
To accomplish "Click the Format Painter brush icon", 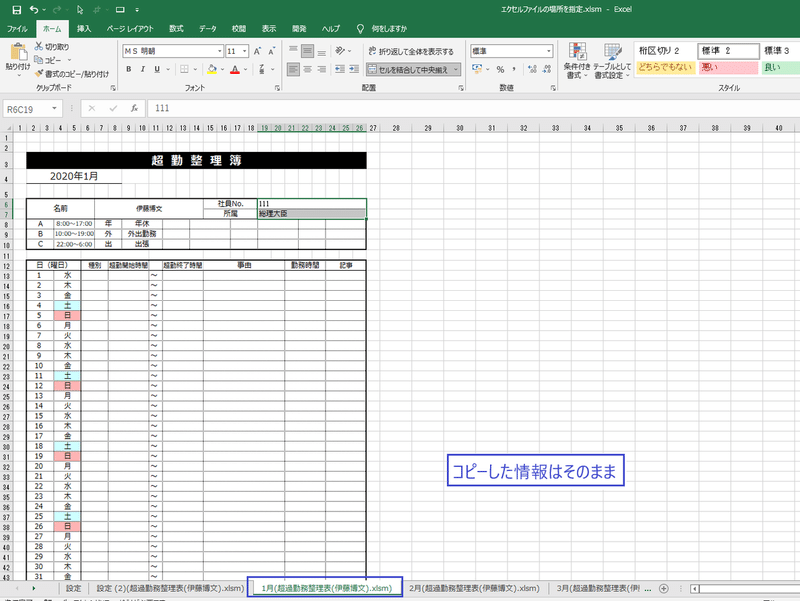I will (x=39, y=73).
